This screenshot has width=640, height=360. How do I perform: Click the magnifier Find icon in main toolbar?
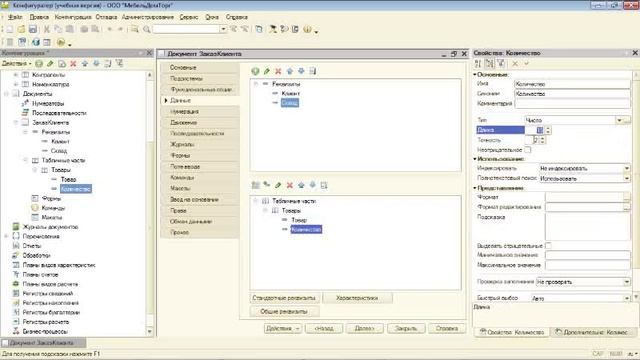(x=147, y=29)
